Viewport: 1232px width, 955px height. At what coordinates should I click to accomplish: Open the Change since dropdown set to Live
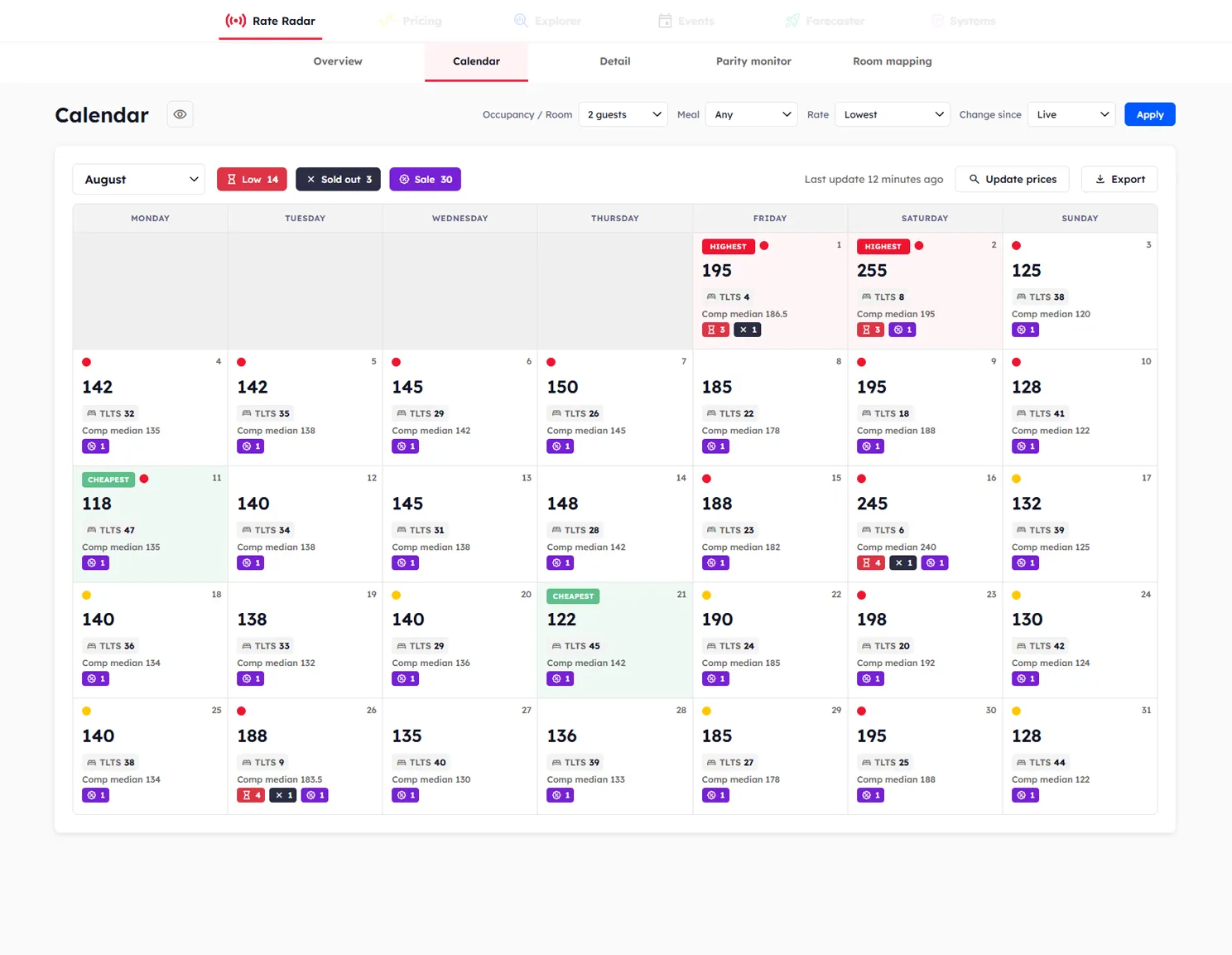click(x=1071, y=114)
